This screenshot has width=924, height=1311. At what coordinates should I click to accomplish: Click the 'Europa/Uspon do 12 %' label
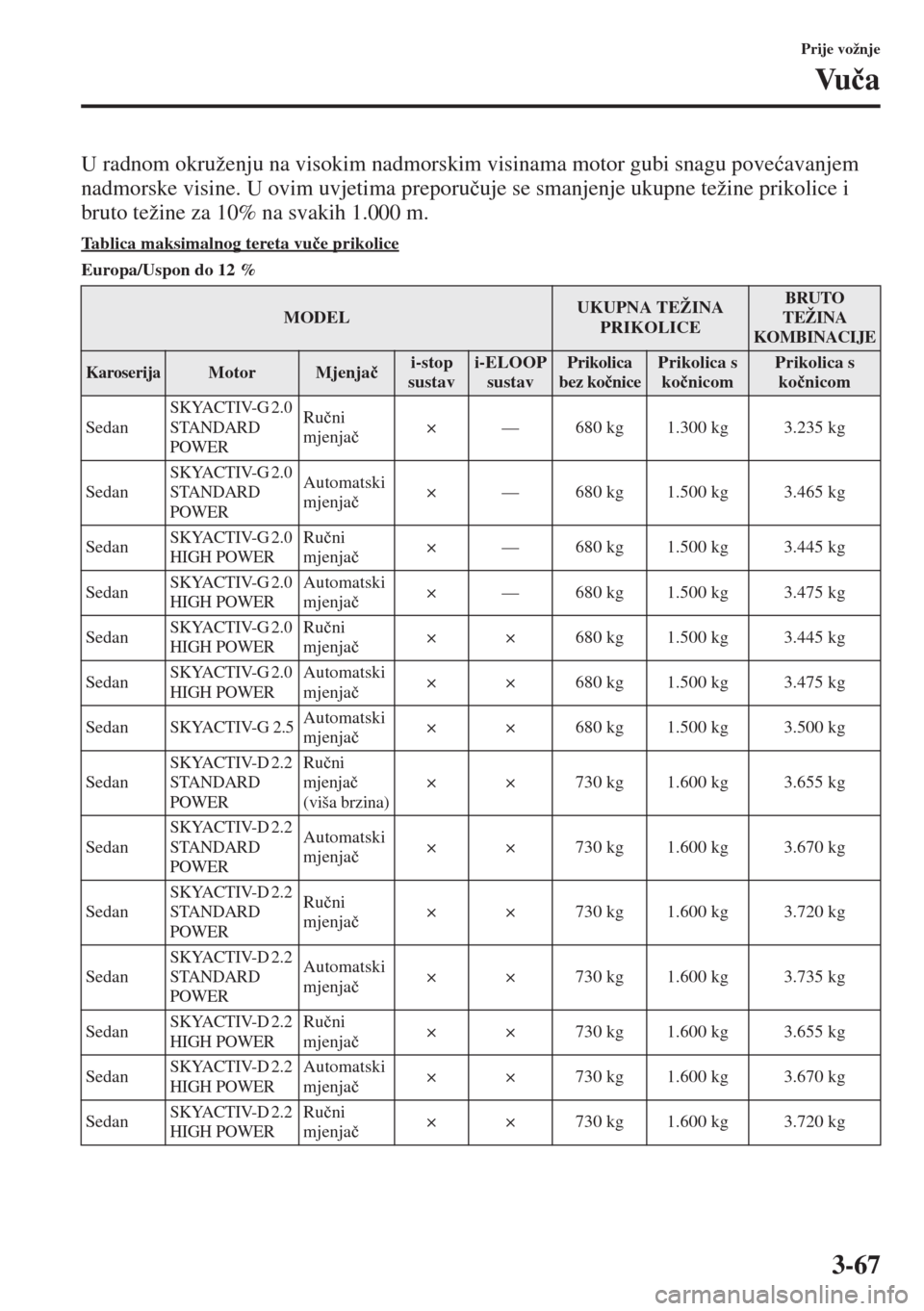tap(168, 271)
